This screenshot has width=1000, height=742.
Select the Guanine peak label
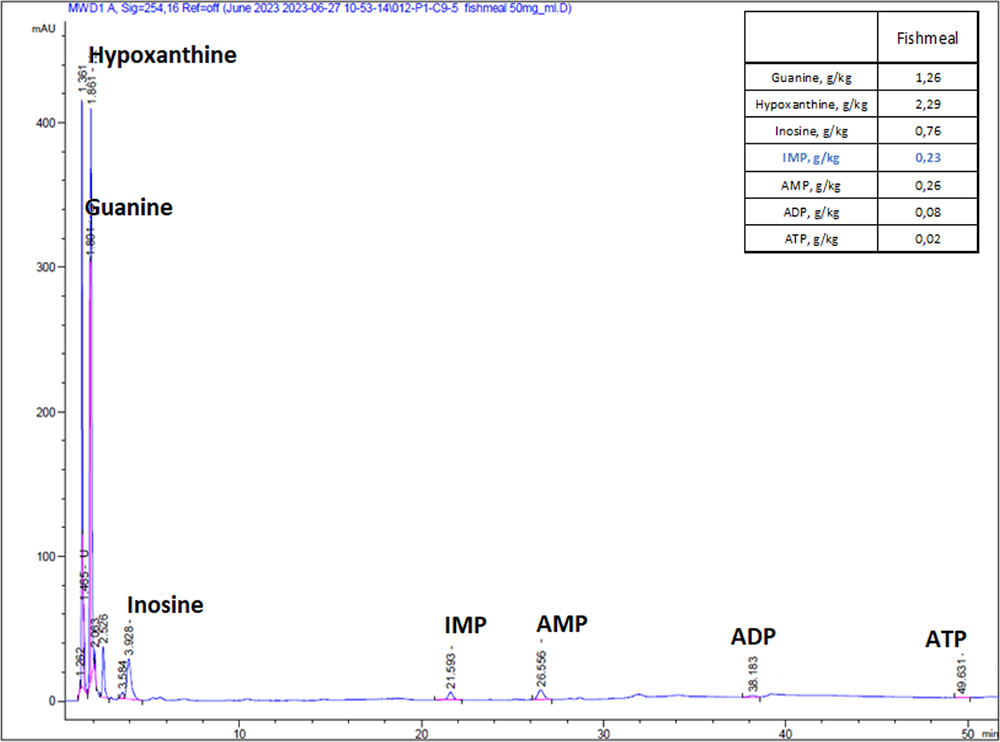click(x=128, y=208)
